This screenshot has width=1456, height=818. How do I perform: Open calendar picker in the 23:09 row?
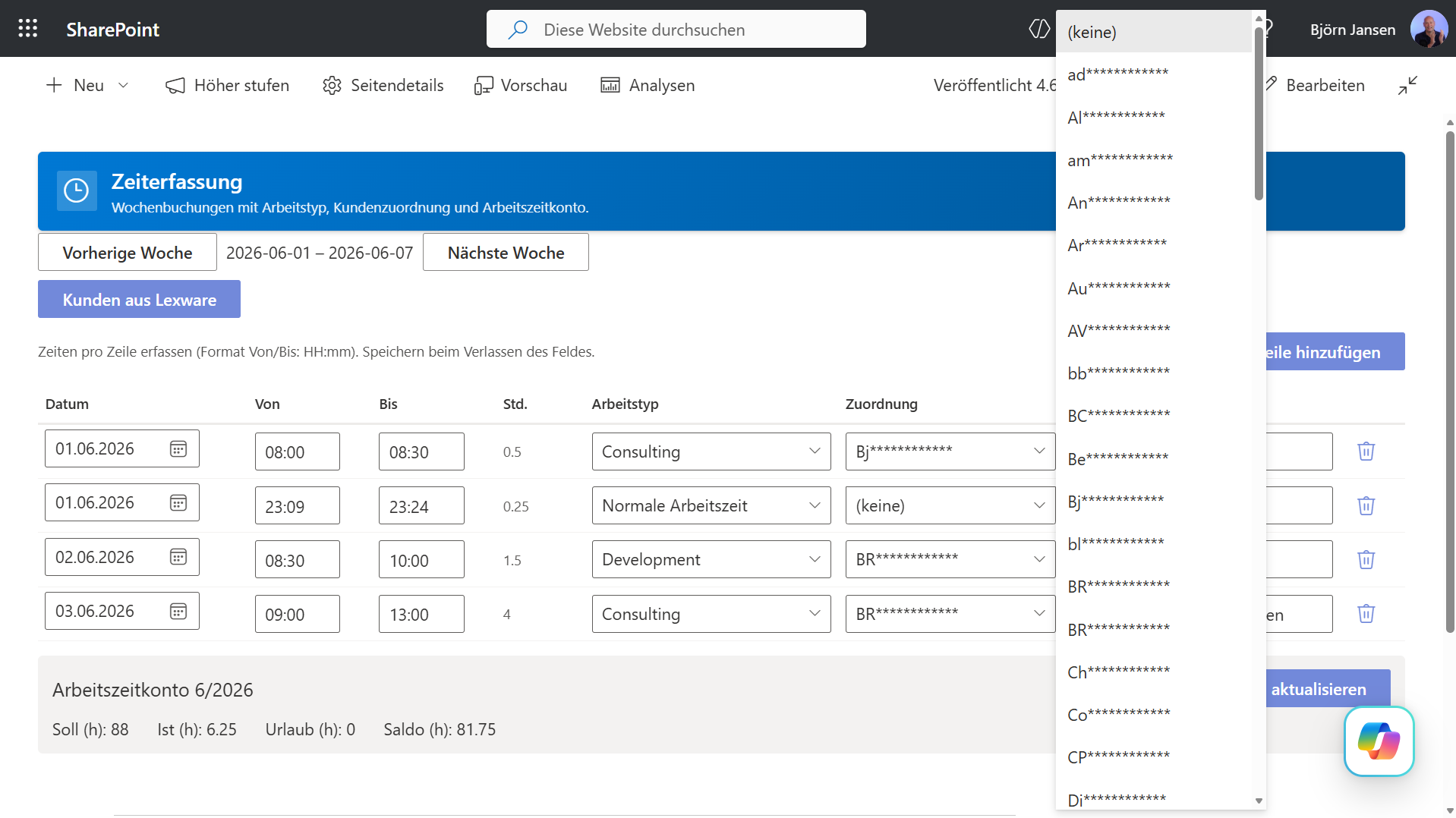pyautogui.click(x=178, y=502)
